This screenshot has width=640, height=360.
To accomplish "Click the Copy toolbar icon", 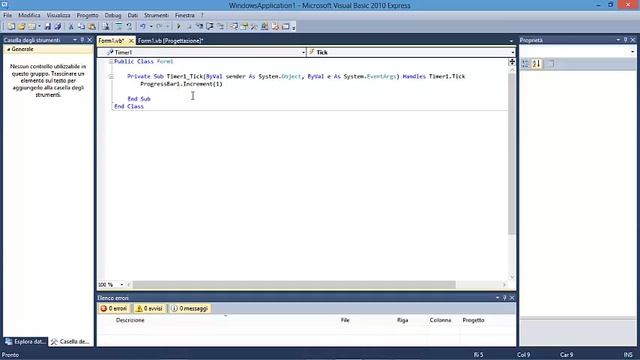I will (81, 27).
